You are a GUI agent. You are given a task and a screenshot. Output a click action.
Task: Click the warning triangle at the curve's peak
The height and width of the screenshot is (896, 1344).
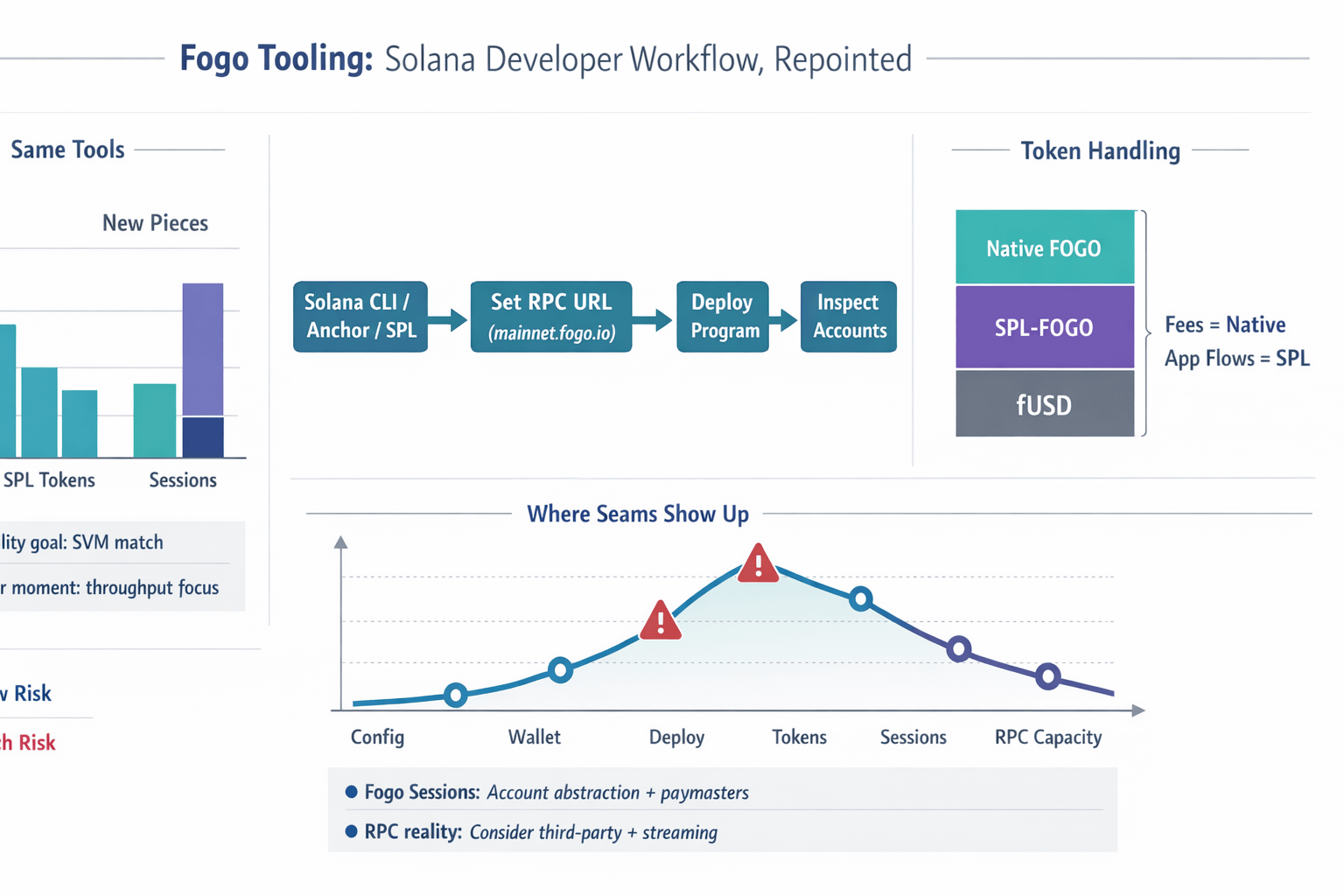click(758, 563)
